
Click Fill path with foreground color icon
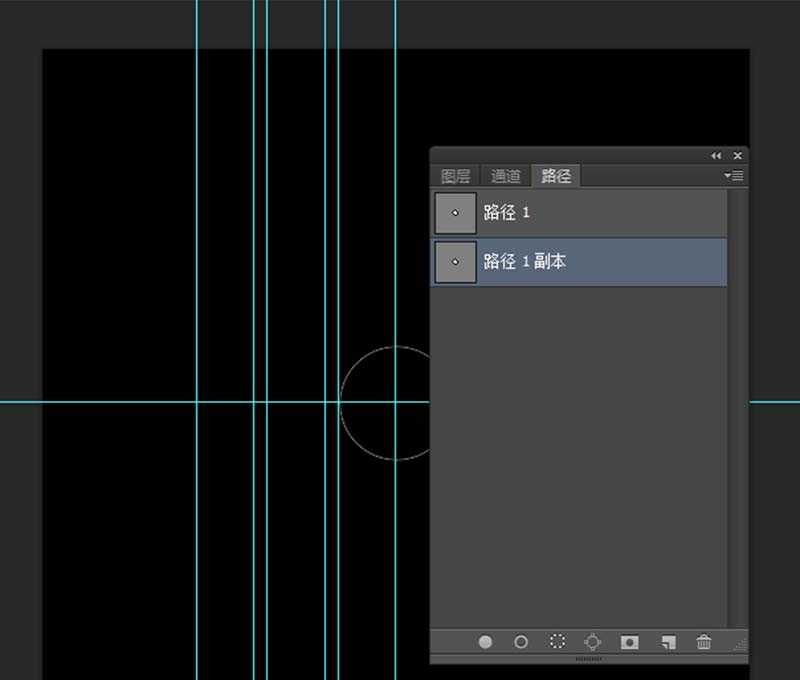click(485, 642)
